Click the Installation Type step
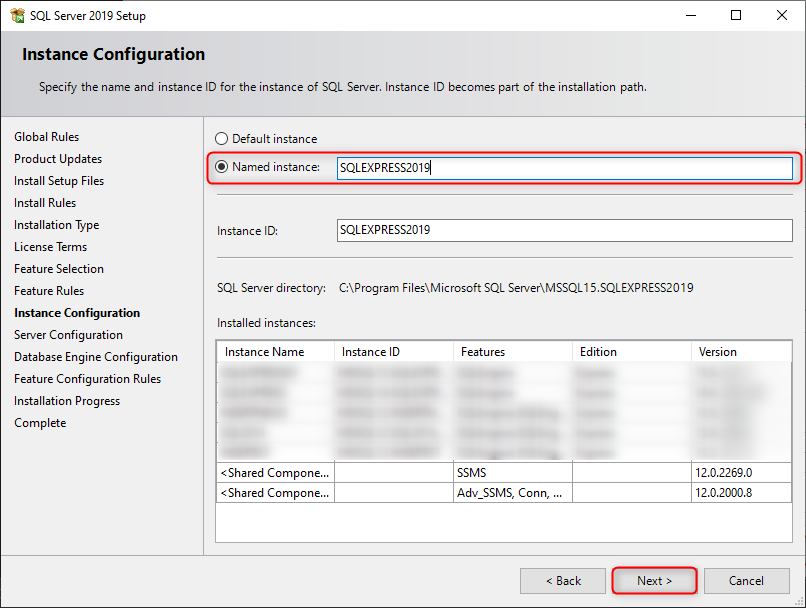Viewport: 806px width, 608px height. [57, 225]
